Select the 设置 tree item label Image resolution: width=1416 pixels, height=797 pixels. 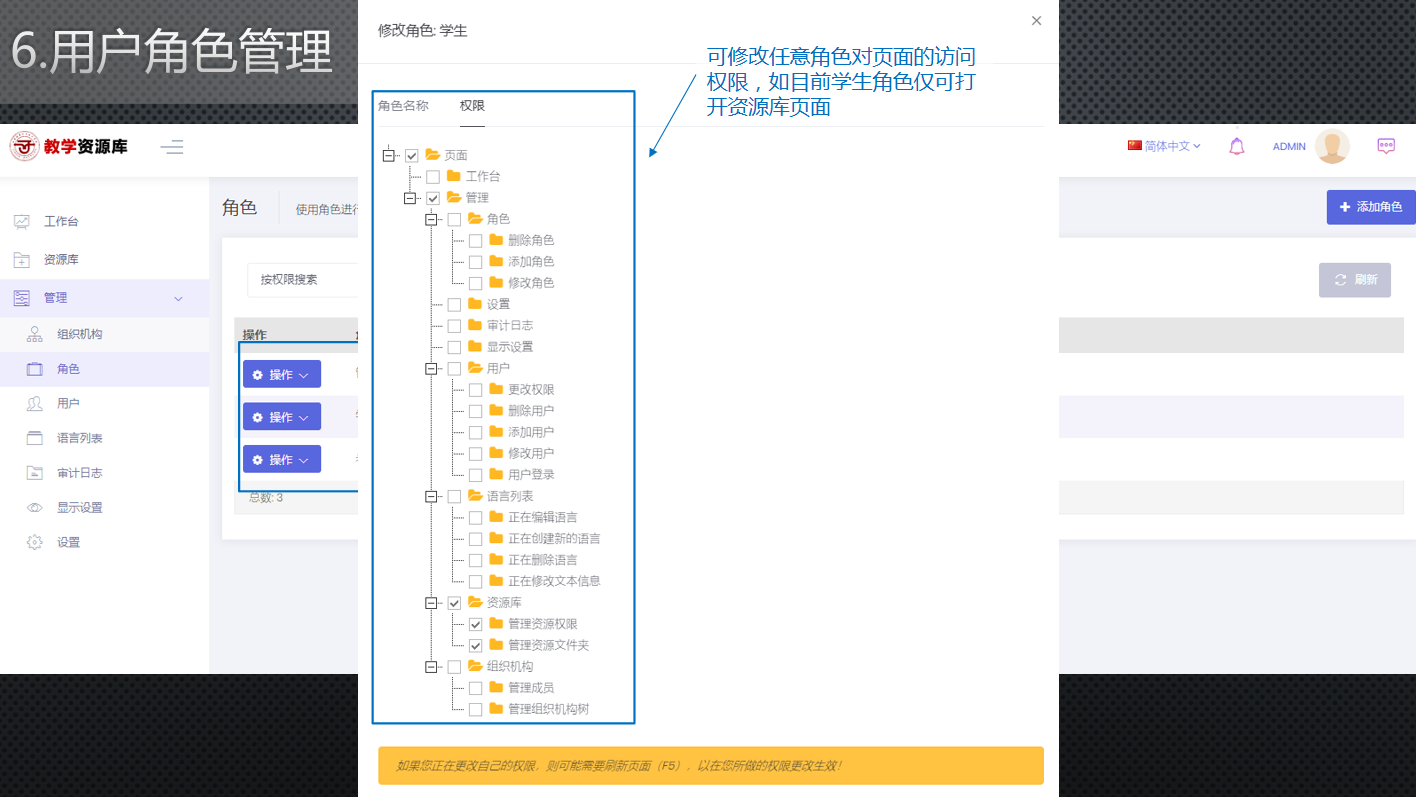pos(498,304)
